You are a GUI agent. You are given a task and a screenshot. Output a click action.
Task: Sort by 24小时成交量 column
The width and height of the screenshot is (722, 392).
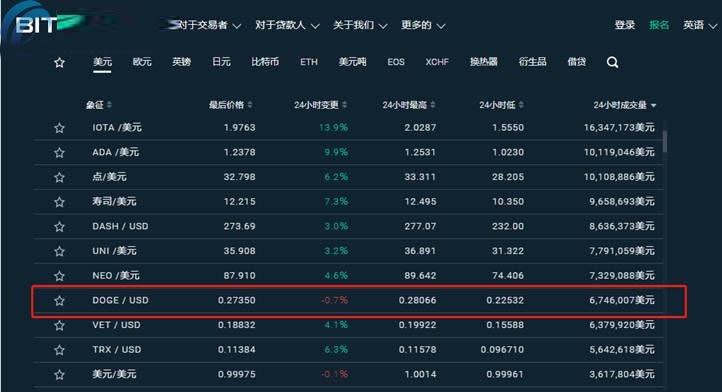624,105
